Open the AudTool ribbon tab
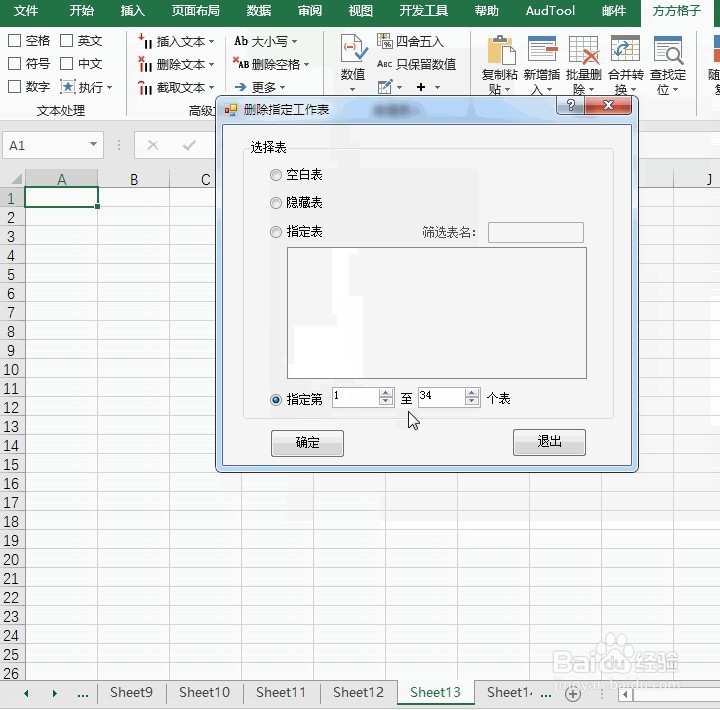The image size is (720, 710). pyautogui.click(x=550, y=11)
